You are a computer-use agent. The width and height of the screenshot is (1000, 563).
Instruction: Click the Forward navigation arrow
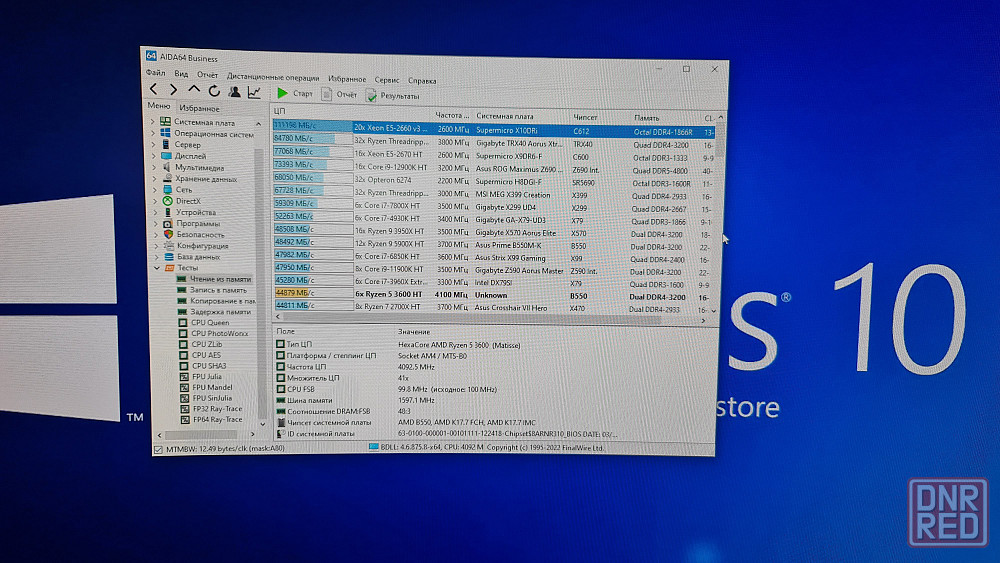173,90
